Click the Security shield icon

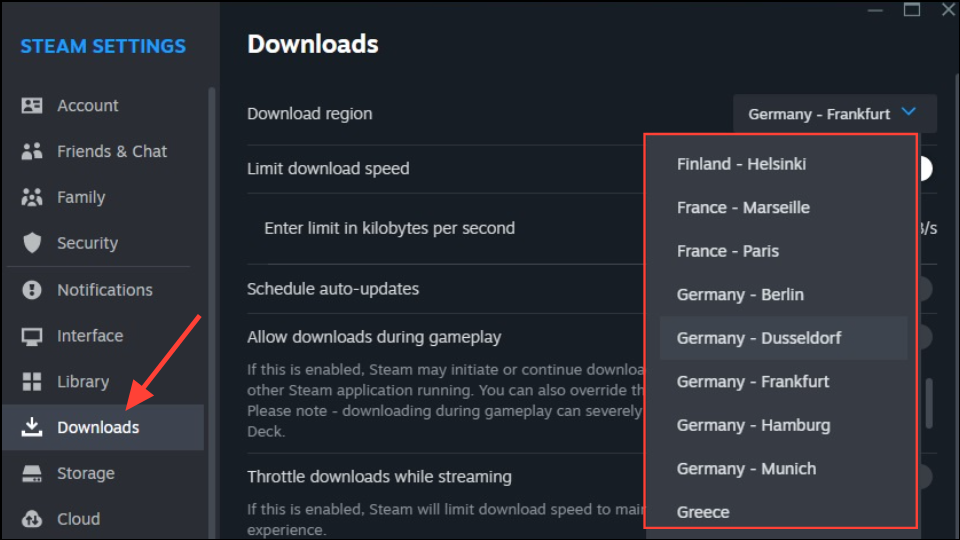pyautogui.click(x=32, y=243)
